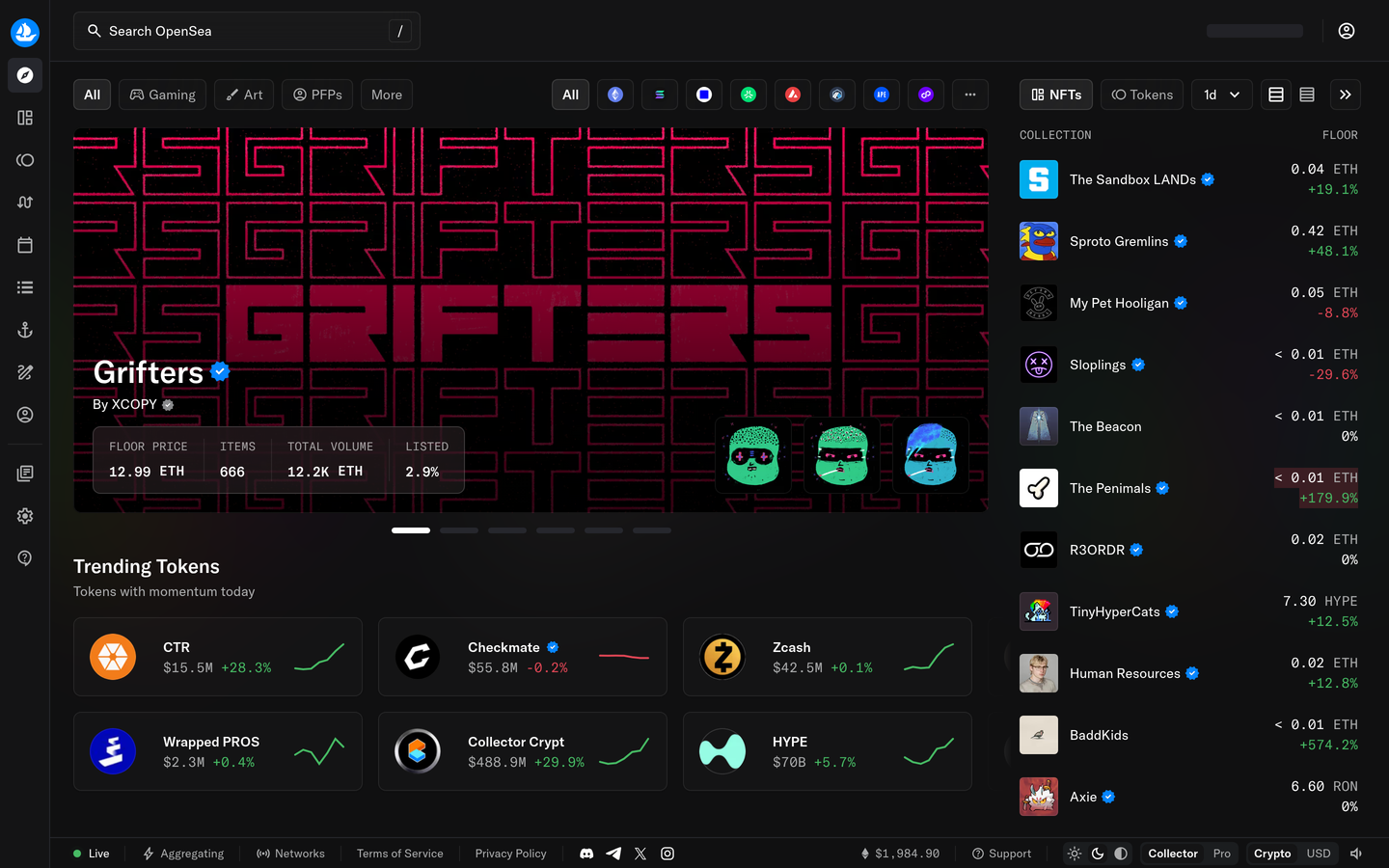Open the Help question mark icon in sidebar
This screenshot has height=868, width=1389.
(x=25, y=558)
